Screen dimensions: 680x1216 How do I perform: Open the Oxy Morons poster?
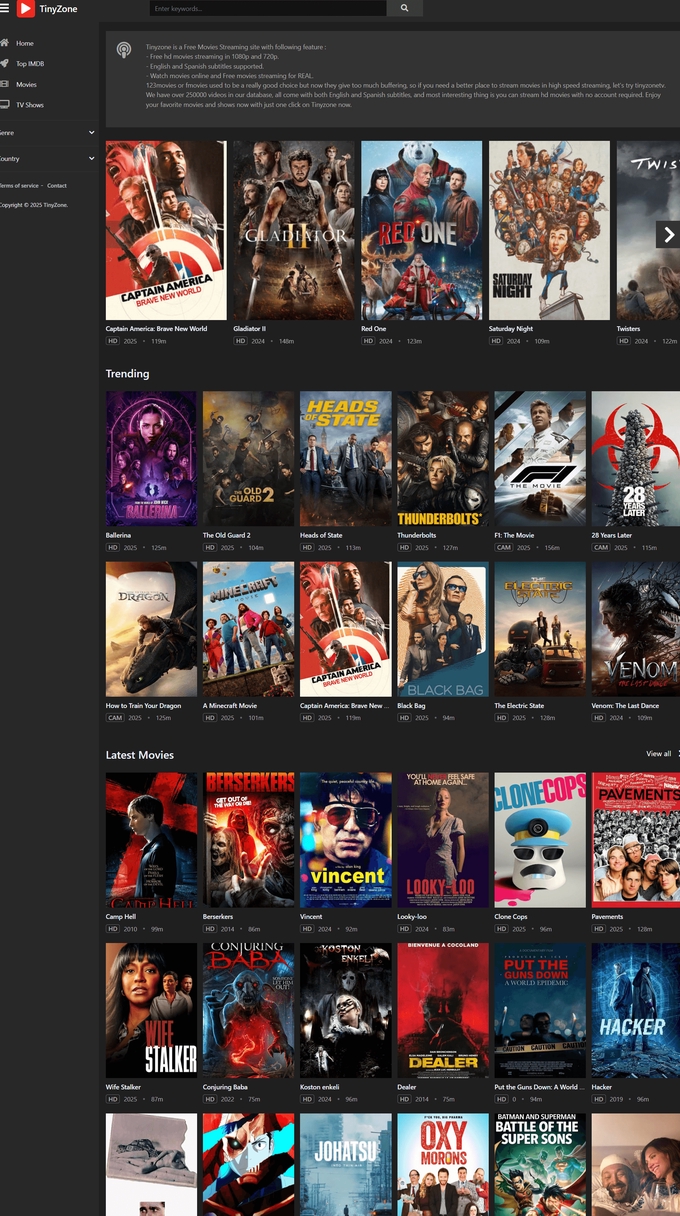tap(442, 1164)
